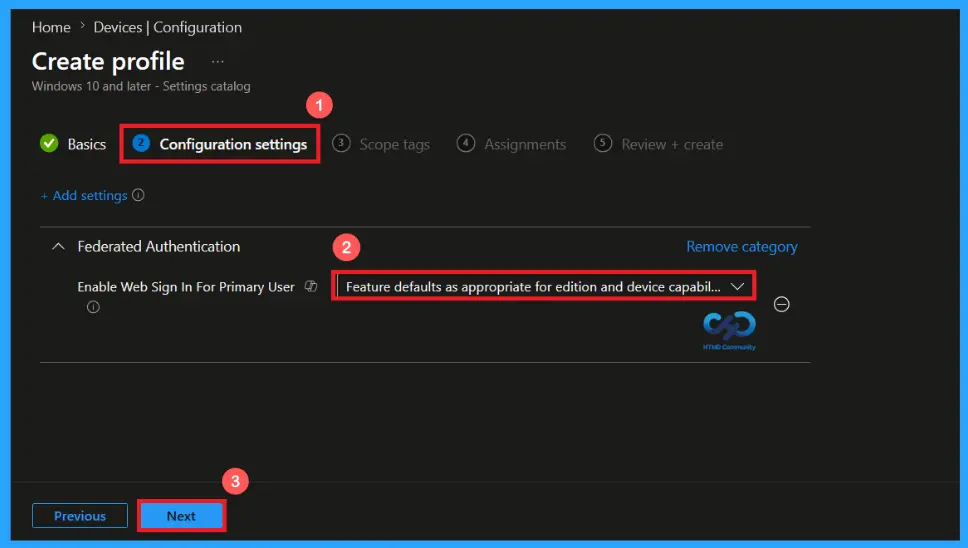Click the info icon next to Add settings
The width and height of the screenshot is (968, 548).
(x=138, y=195)
